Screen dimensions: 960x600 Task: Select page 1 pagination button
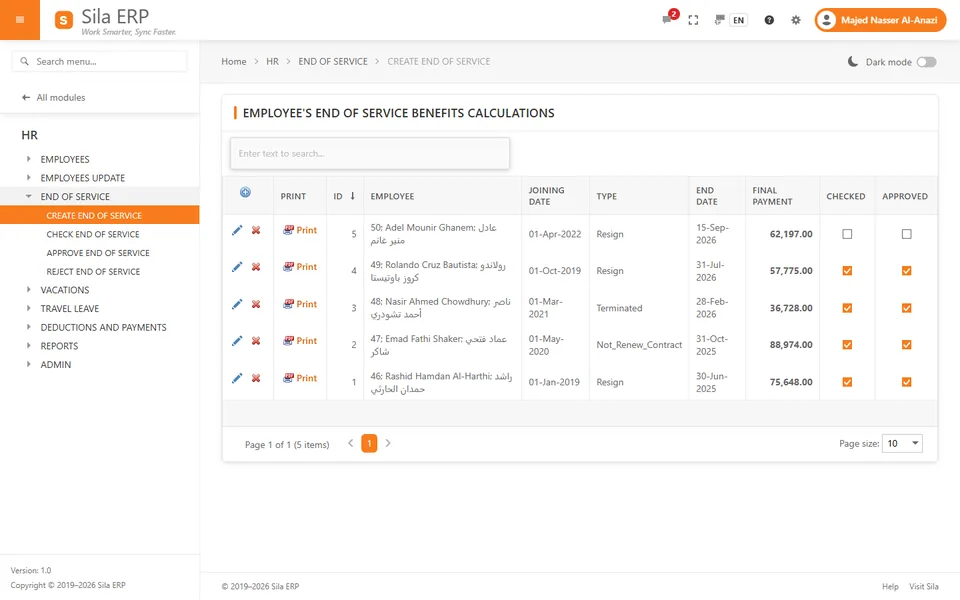369,443
